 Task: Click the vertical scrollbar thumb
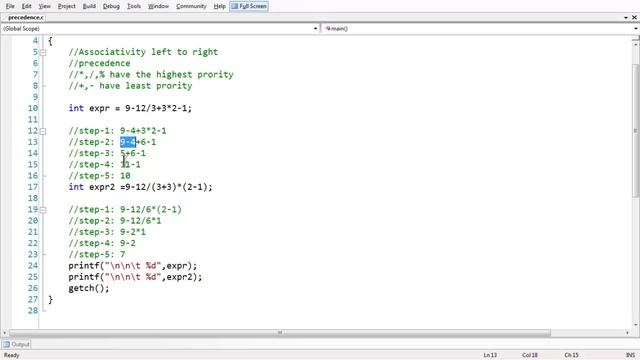click(x=635, y=131)
